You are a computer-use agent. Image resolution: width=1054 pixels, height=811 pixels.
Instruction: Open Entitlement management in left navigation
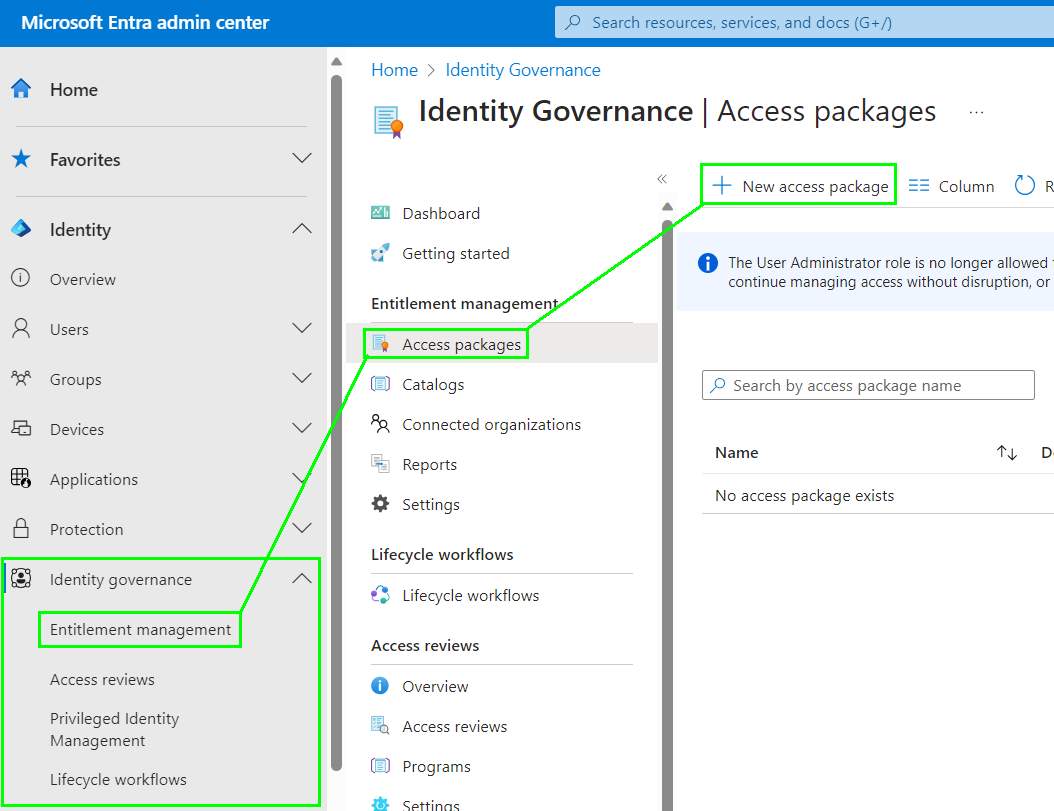coord(140,629)
